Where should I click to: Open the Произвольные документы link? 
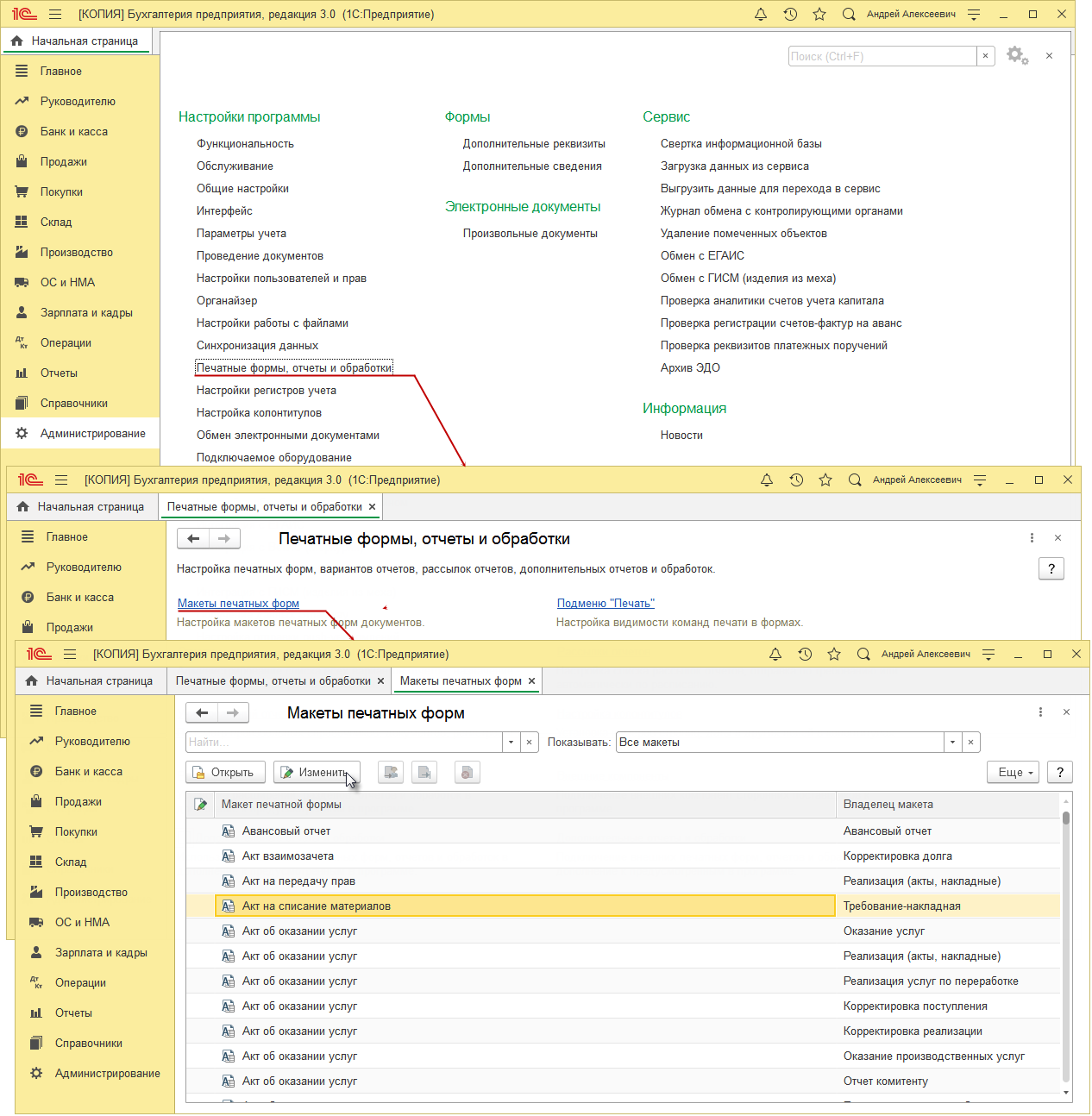click(x=530, y=233)
